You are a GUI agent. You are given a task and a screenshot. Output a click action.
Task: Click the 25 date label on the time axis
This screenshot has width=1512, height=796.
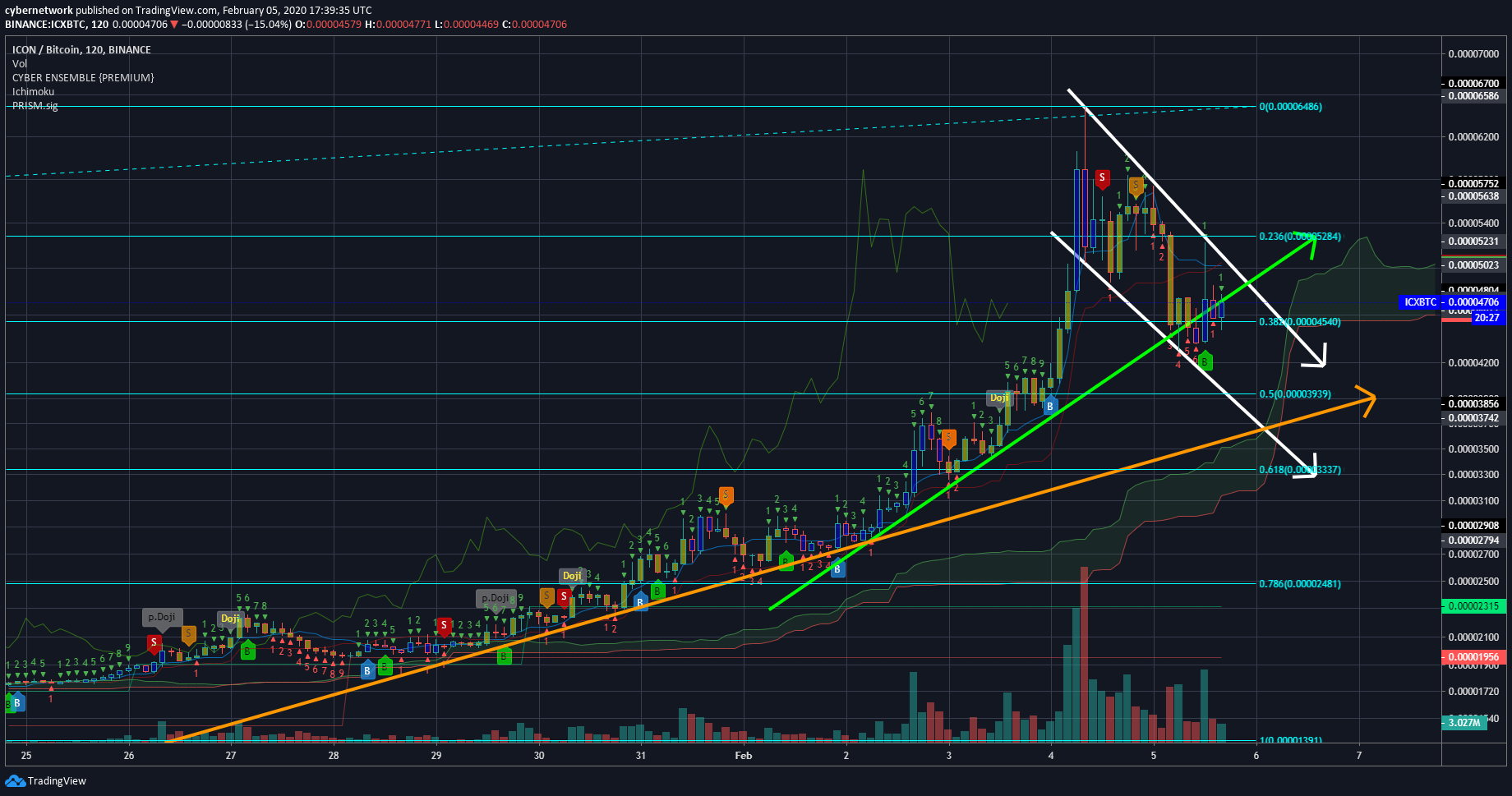point(26,756)
